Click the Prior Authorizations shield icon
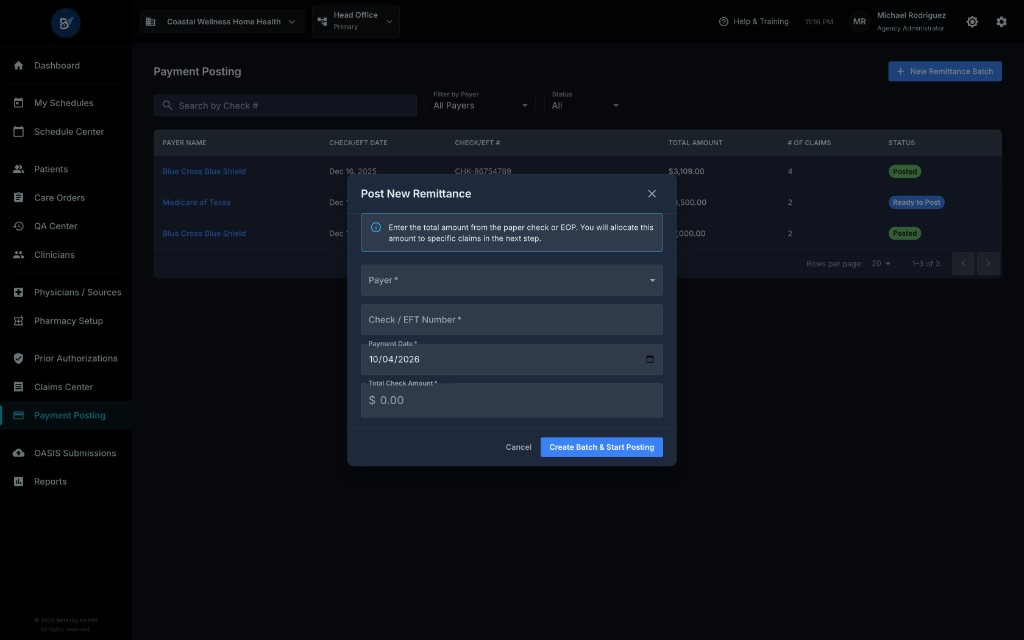Image resolution: width=1024 pixels, height=640 pixels. click(x=18, y=358)
